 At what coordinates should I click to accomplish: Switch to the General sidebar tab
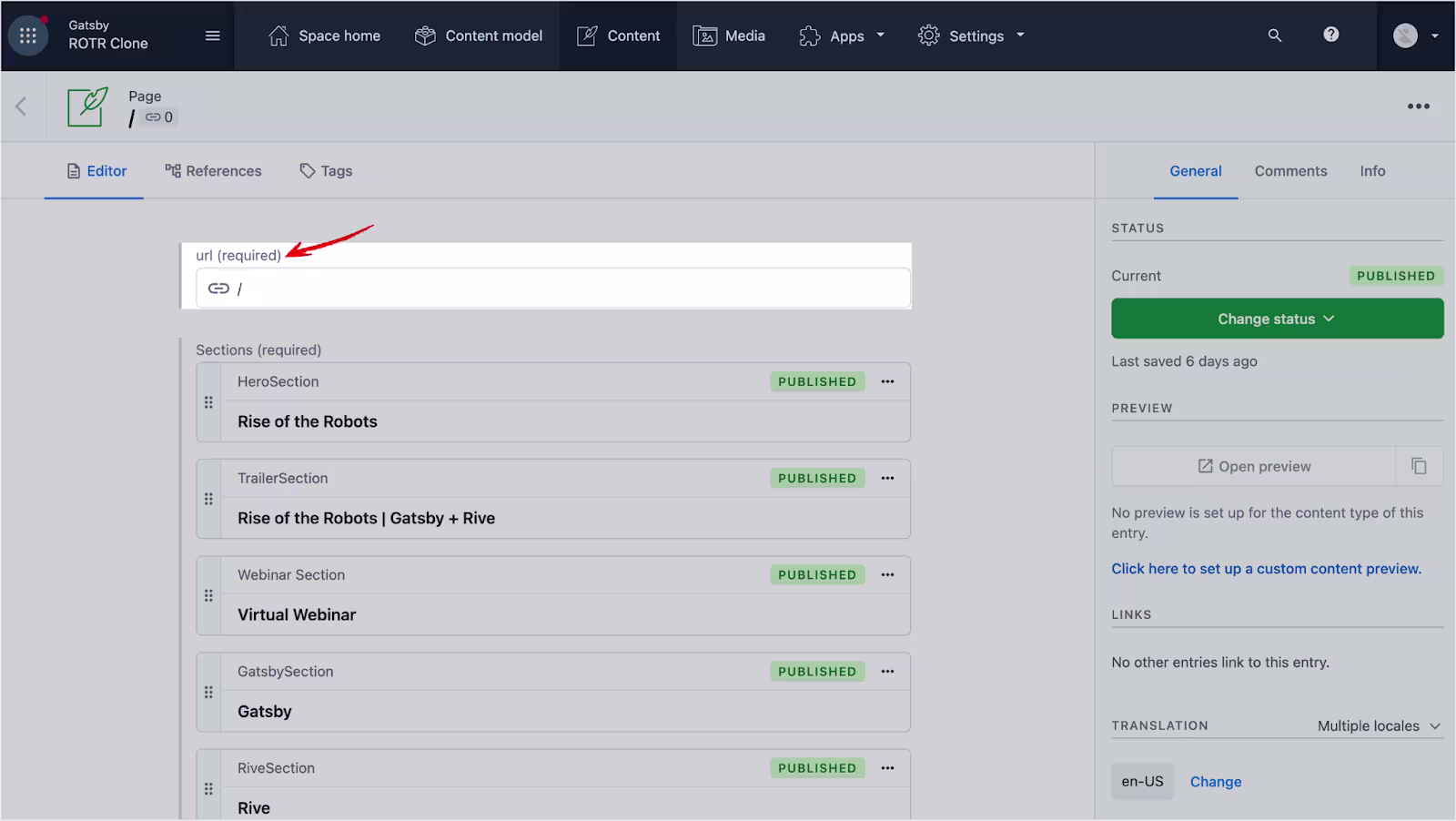[x=1196, y=171]
